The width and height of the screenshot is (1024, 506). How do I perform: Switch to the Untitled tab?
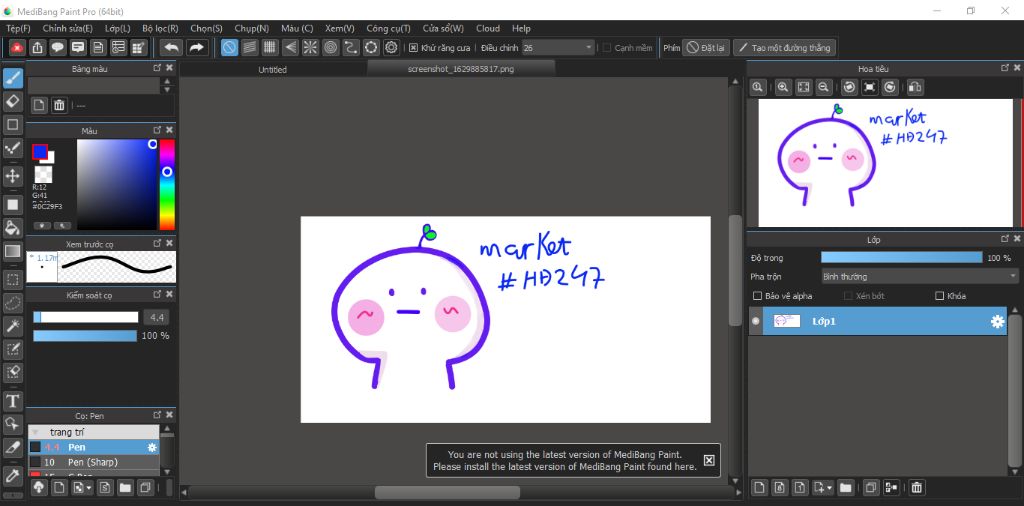pyautogui.click(x=272, y=69)
